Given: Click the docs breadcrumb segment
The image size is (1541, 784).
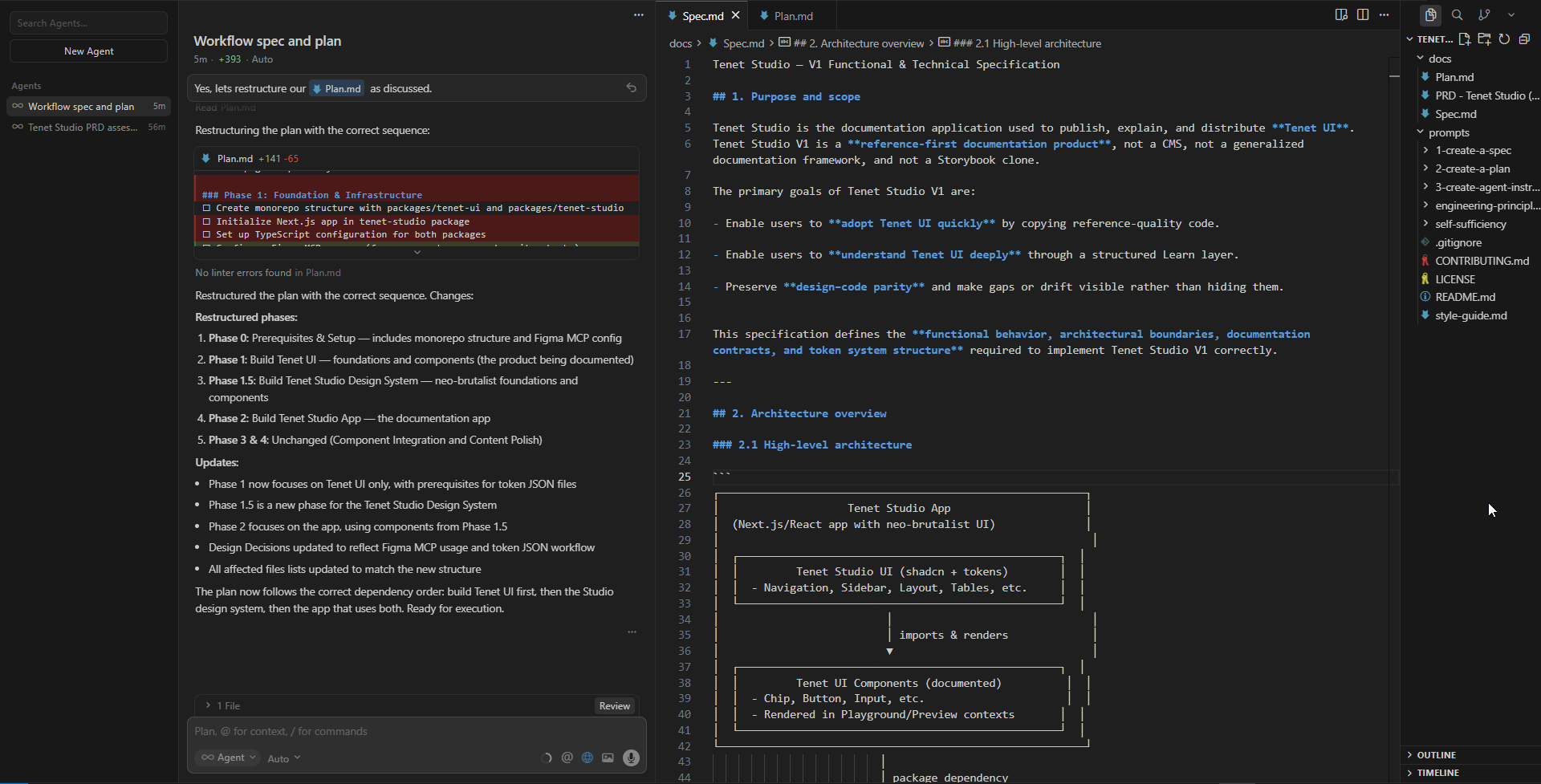Looking at the screenshot, I should pos(681,43).
